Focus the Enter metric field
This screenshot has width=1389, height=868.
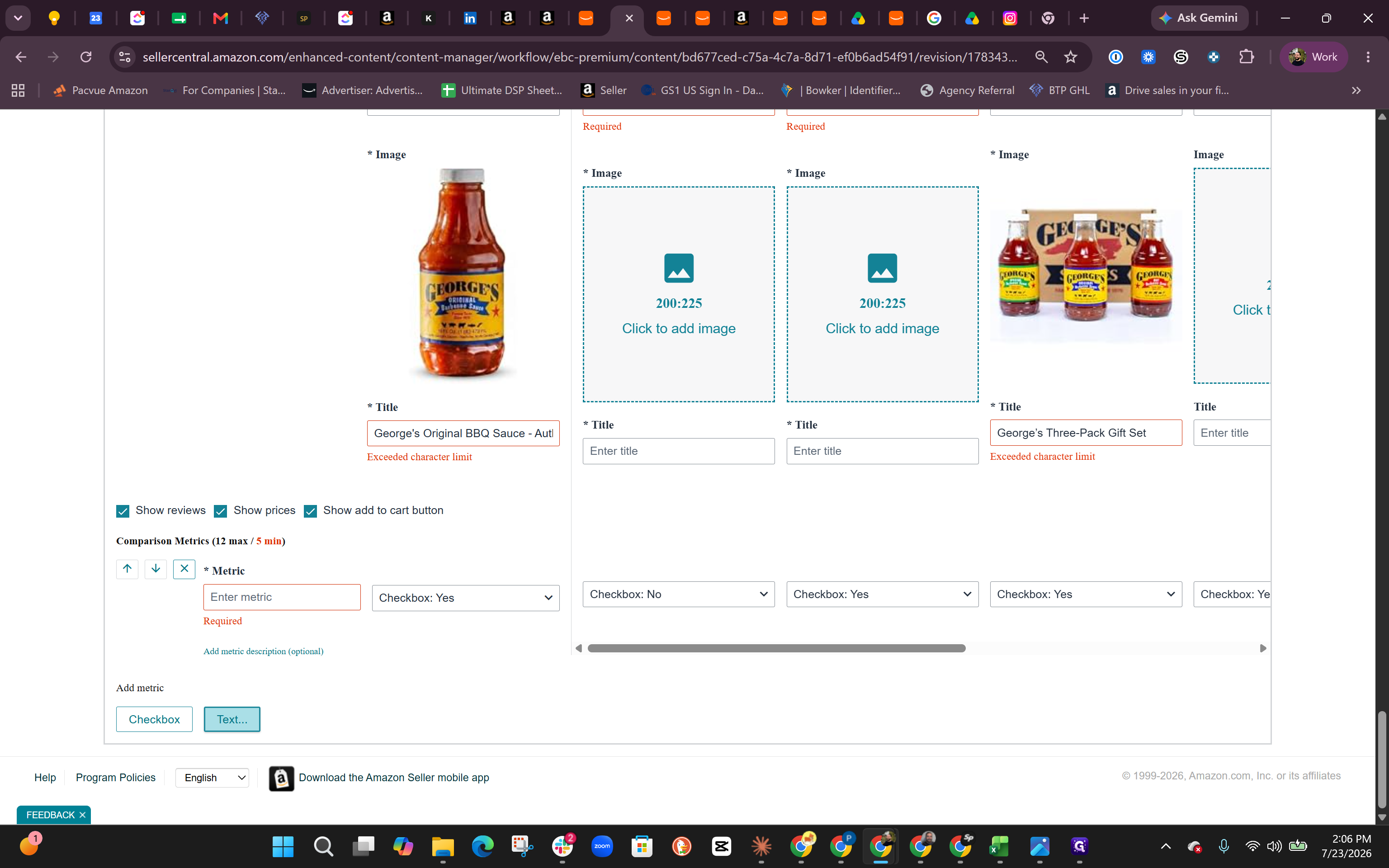click(282, 597)
